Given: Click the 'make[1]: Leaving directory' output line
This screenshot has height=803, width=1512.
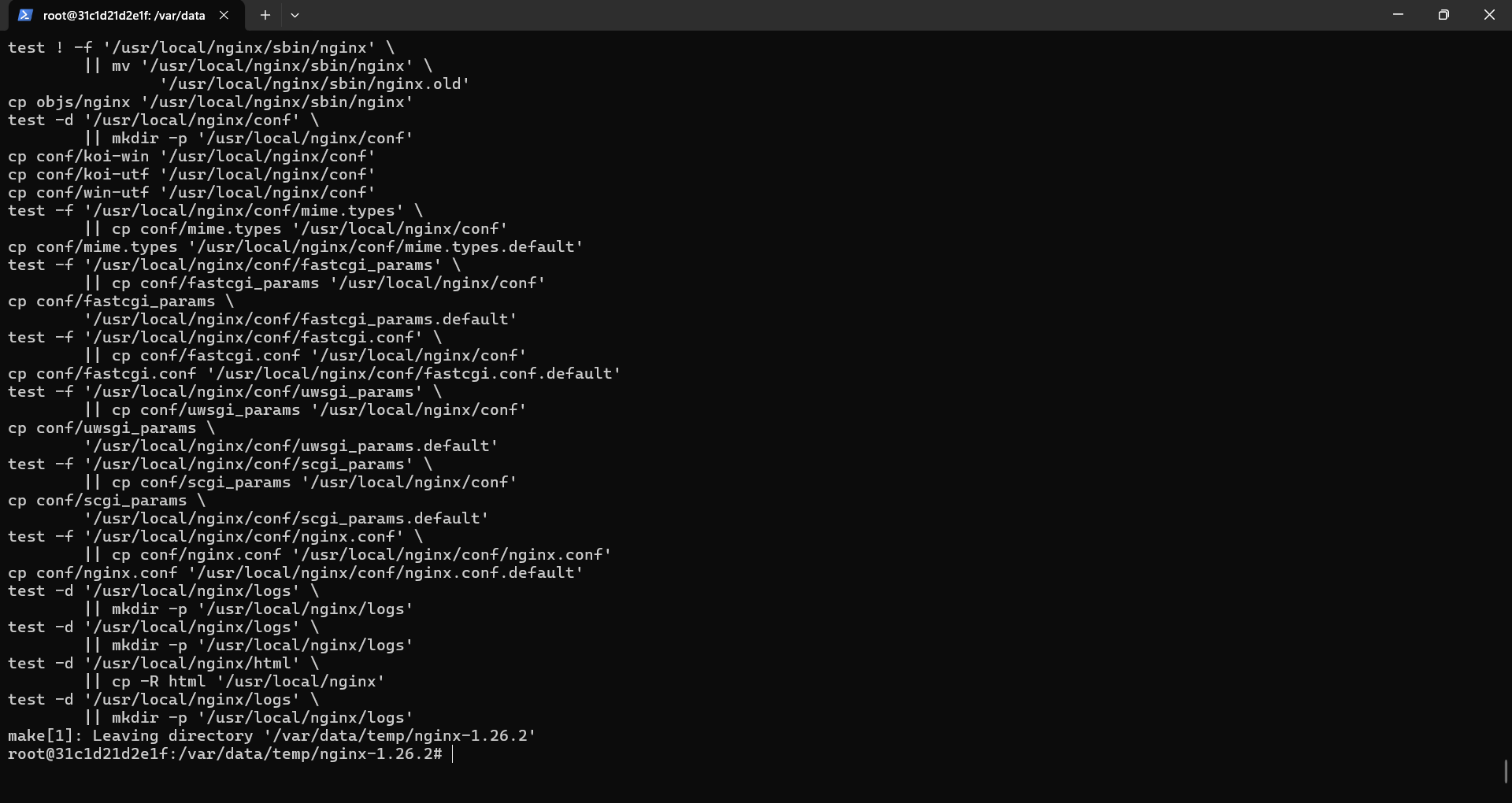Looking at the screenshot, I should click(x=272, y=736).
